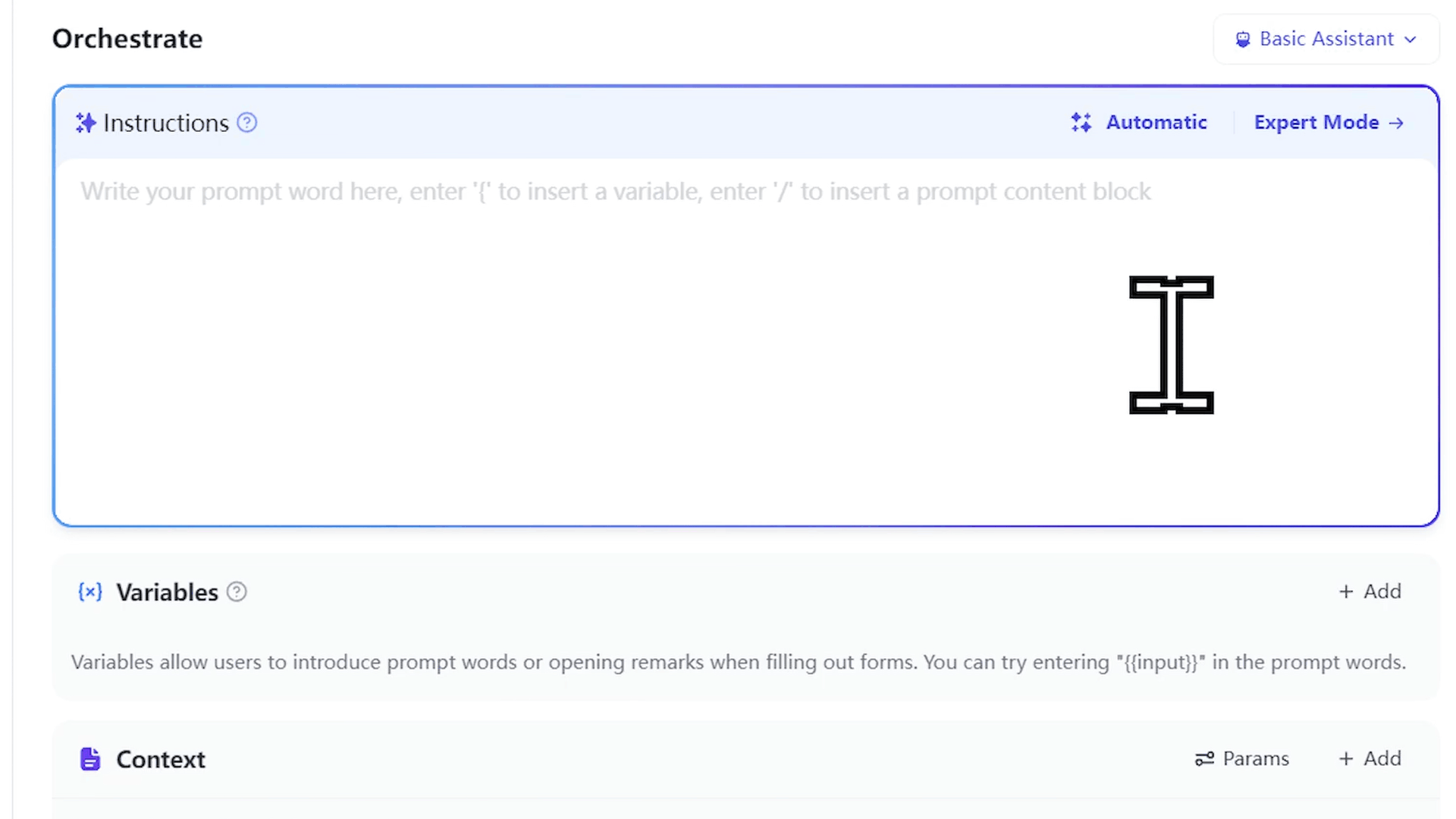Screen dimensions: 1456x819
Task: Open the Instructions help tooltip icon
Action: click(247, 123)
